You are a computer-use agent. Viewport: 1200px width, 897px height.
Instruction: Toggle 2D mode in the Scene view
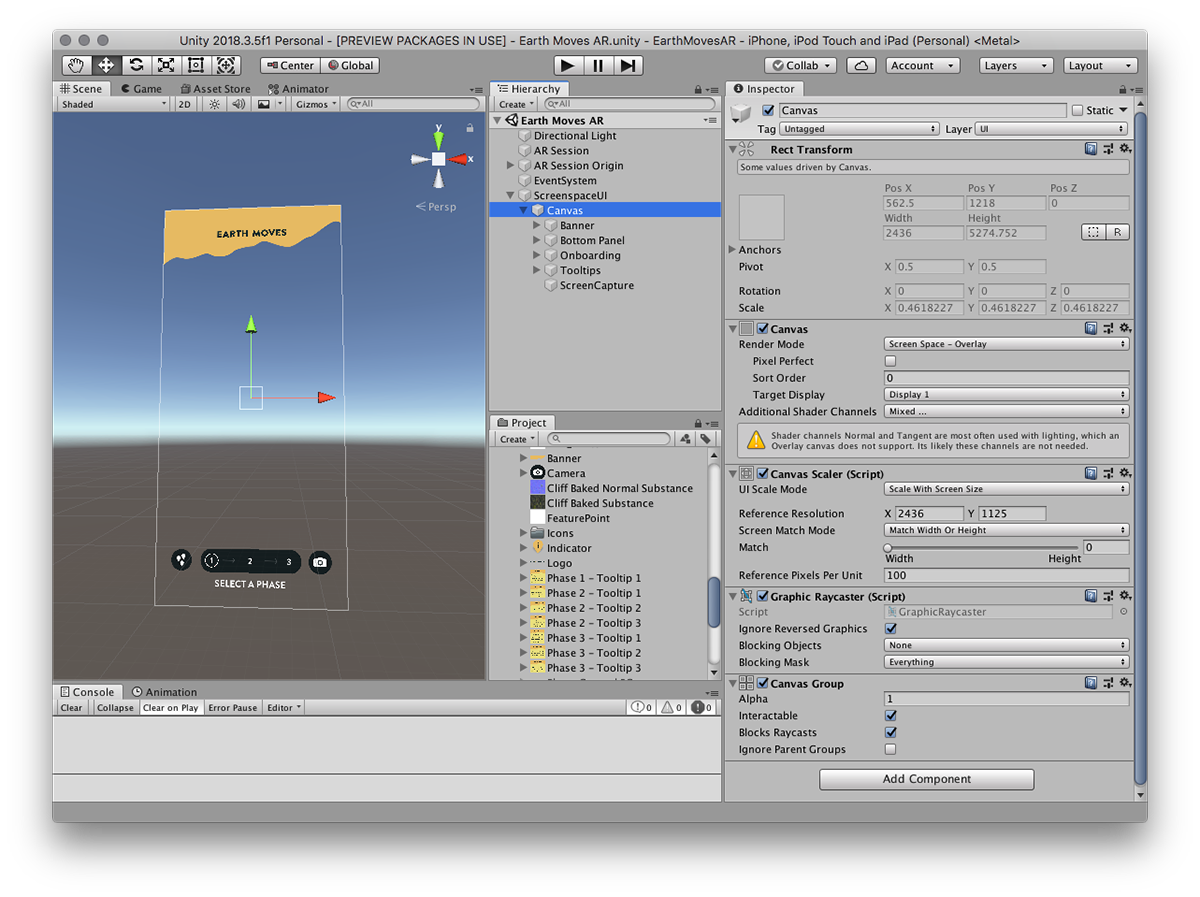184,103
